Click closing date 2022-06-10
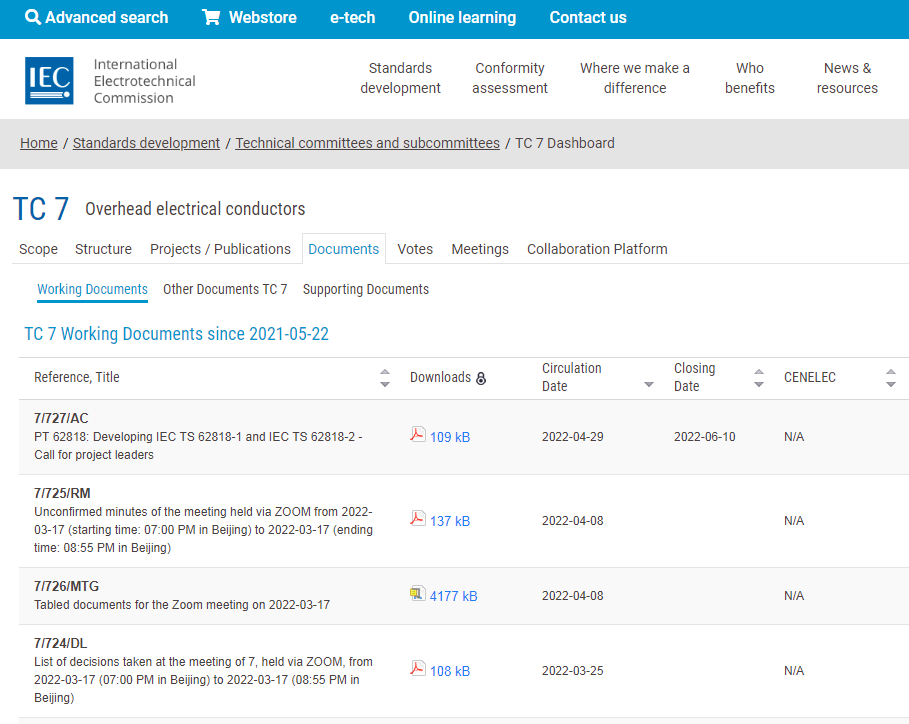Screen dimensions: 909x724 click(x=704, y=437)
